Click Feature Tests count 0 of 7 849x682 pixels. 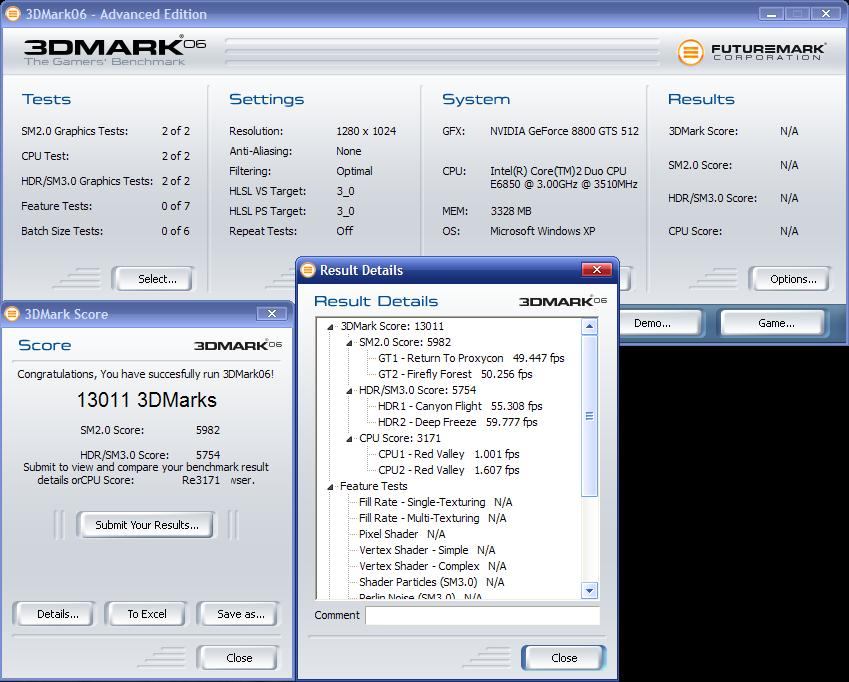175,206
